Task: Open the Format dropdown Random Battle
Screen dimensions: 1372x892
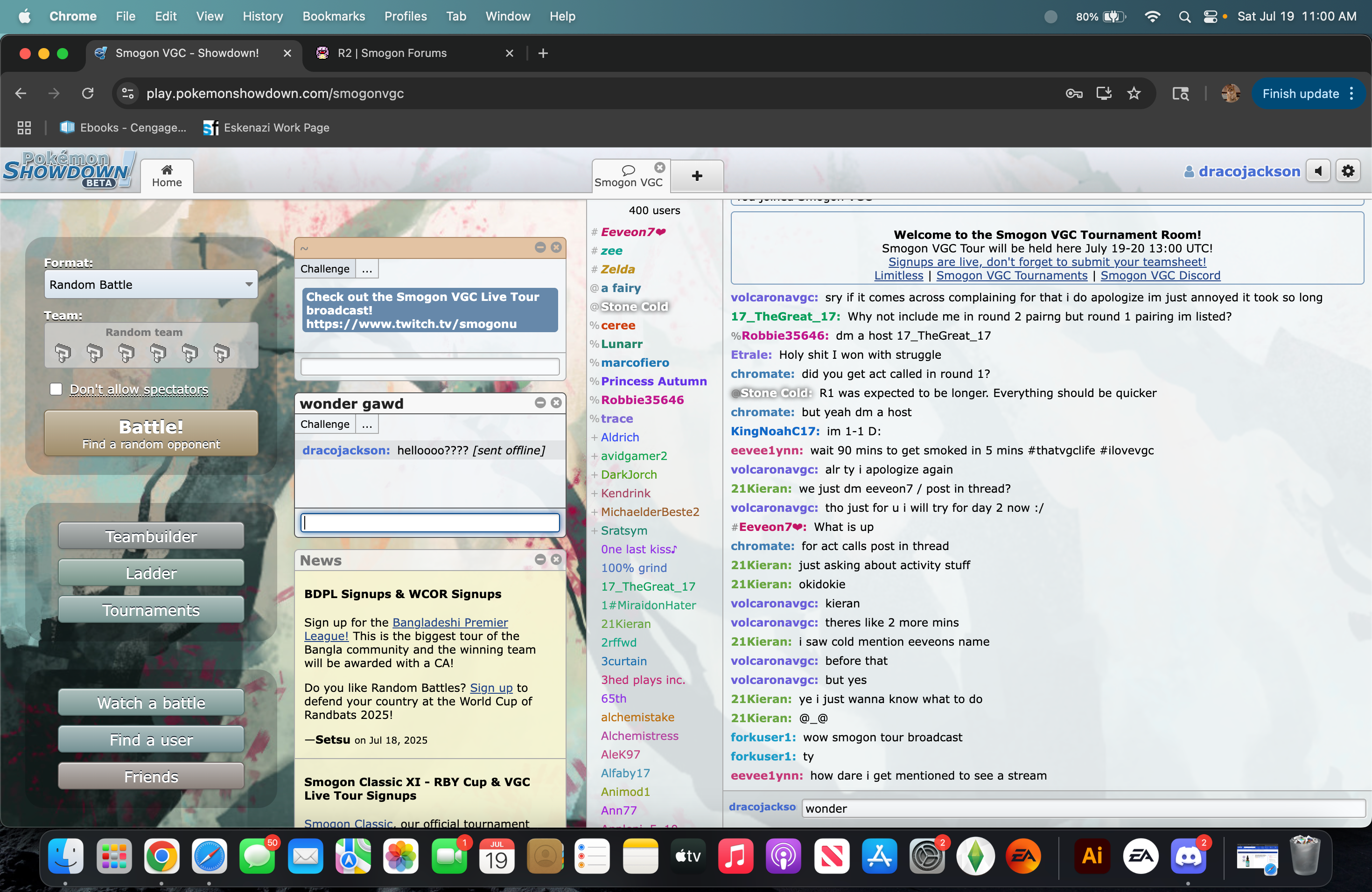Action: (151, 285)
